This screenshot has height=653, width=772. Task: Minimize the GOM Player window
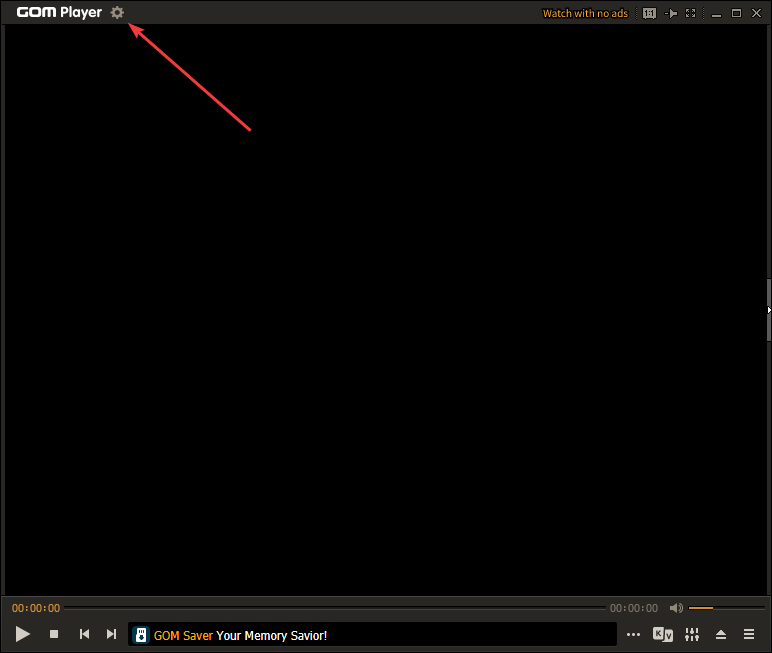[x=716, y=14]
